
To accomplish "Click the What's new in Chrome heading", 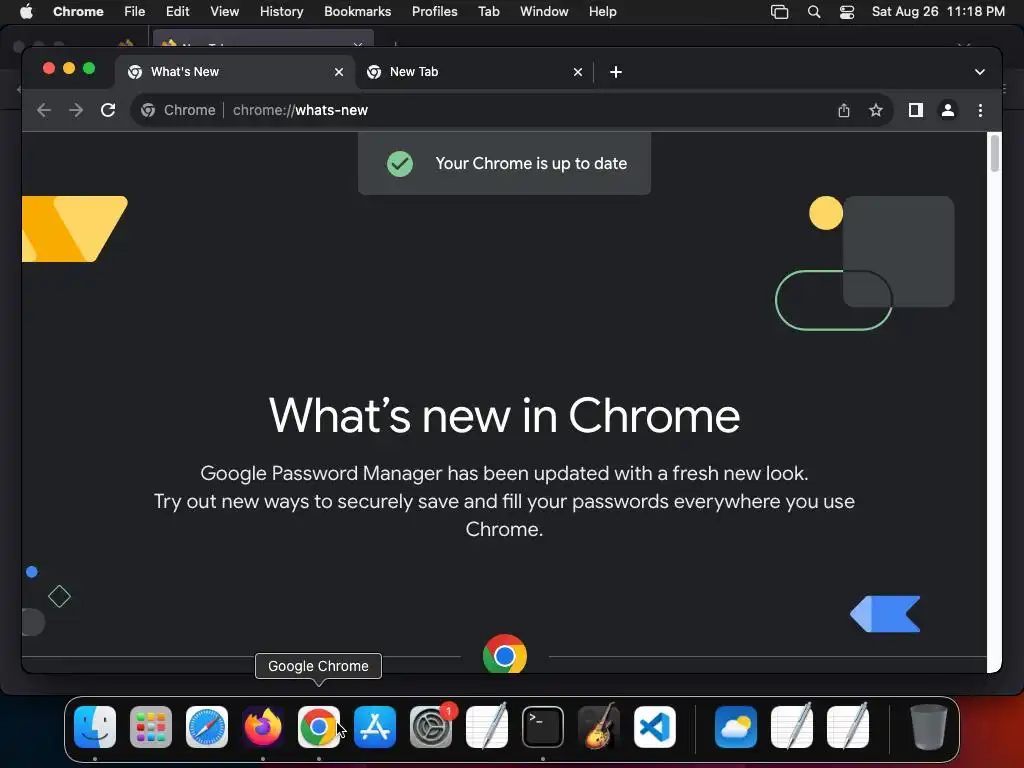I will point(504,415).
